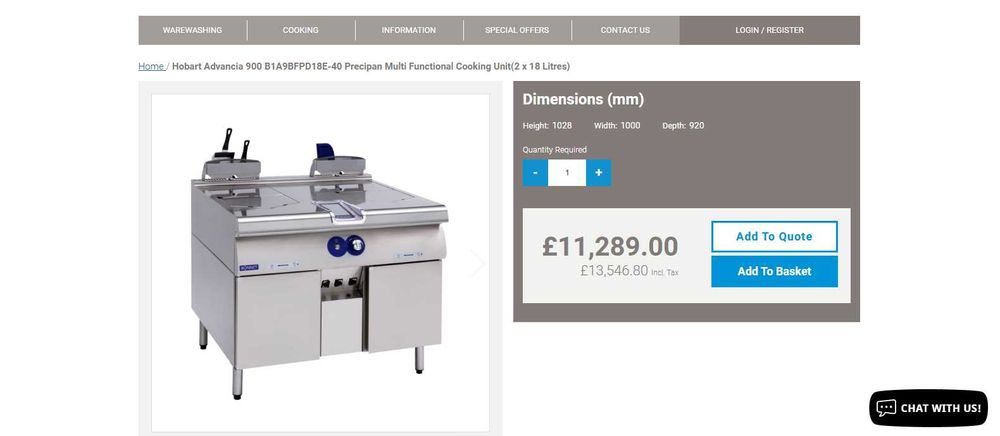Click the Hobart cooking unit product image
The image size is (1000, 436).
tap(320, 263)
